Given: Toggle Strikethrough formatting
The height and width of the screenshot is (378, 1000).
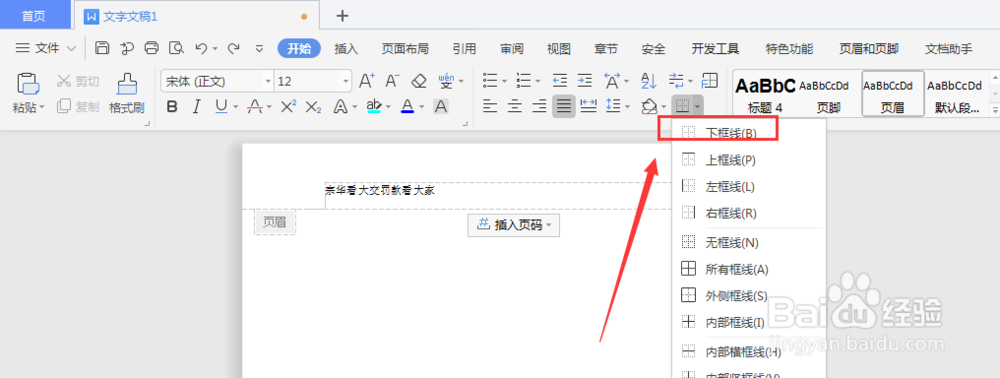Looking at the screenshot, I should [x=254, y=106].
